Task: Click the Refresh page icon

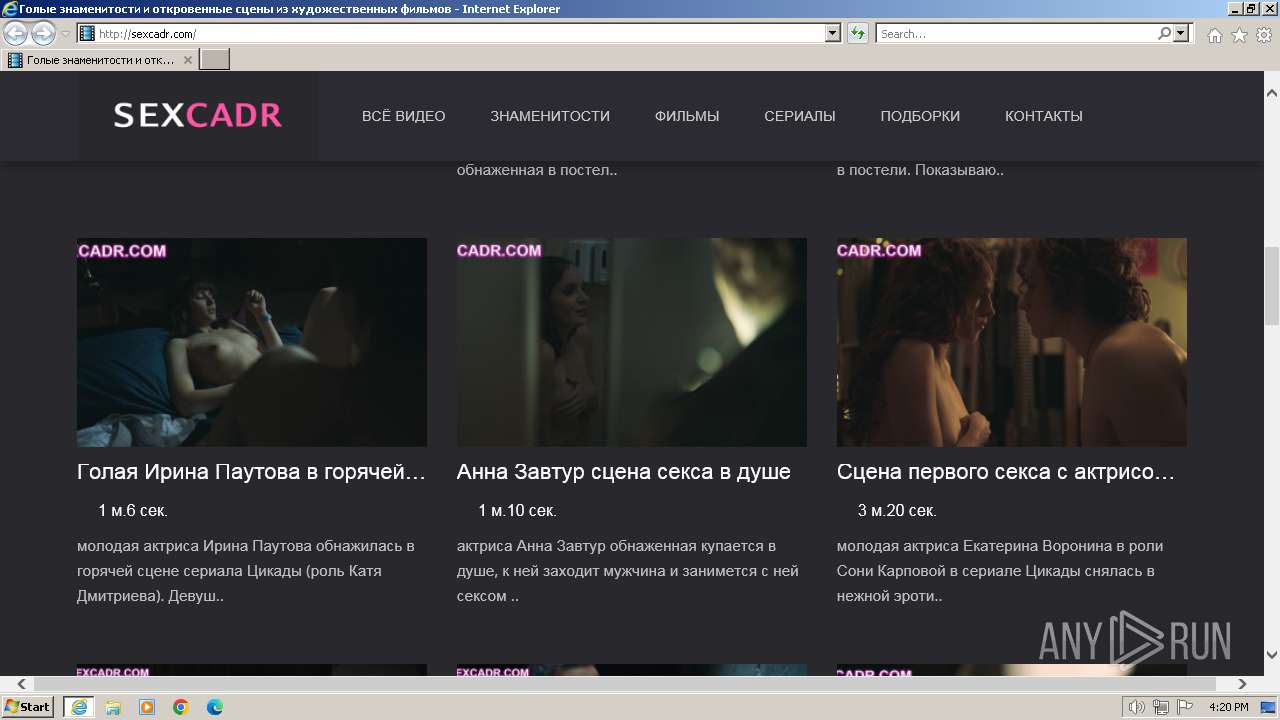Action: pos(857,34)
